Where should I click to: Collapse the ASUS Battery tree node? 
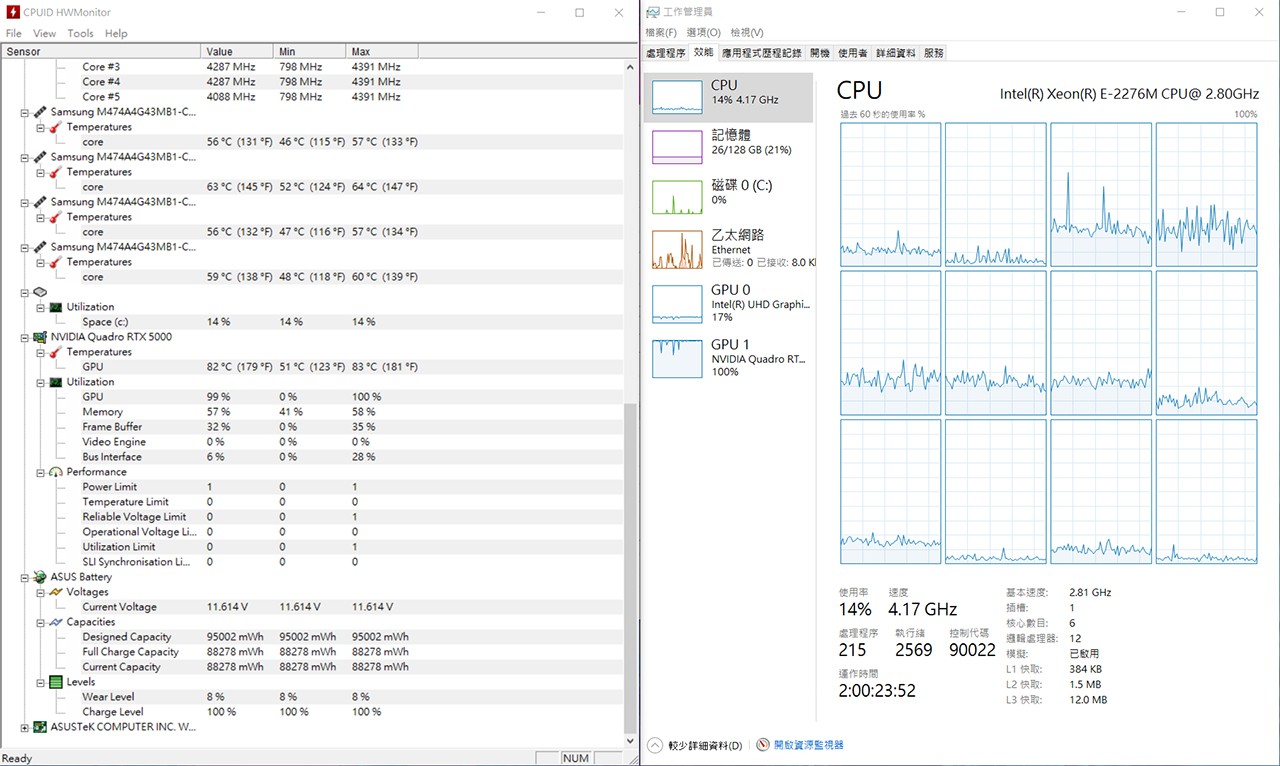pyautogui.click(x=25, y=577)
